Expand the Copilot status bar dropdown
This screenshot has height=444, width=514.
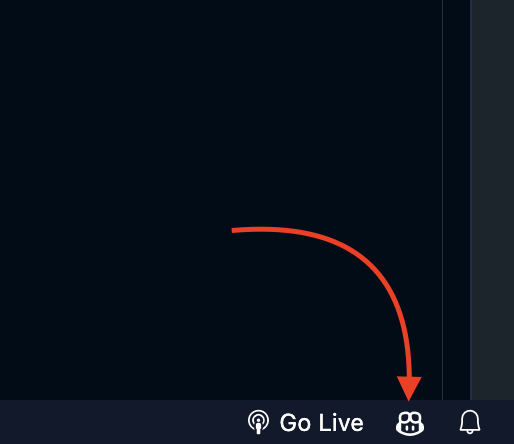coord(410,423)
